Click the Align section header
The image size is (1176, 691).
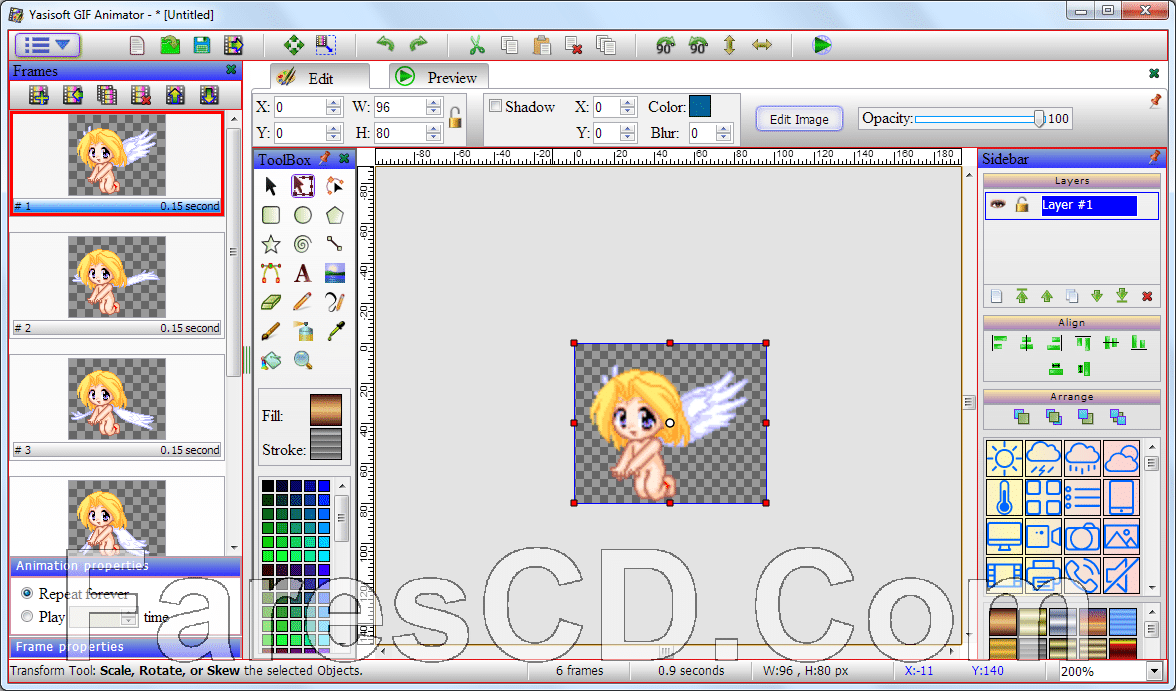tap(1072, 323)
